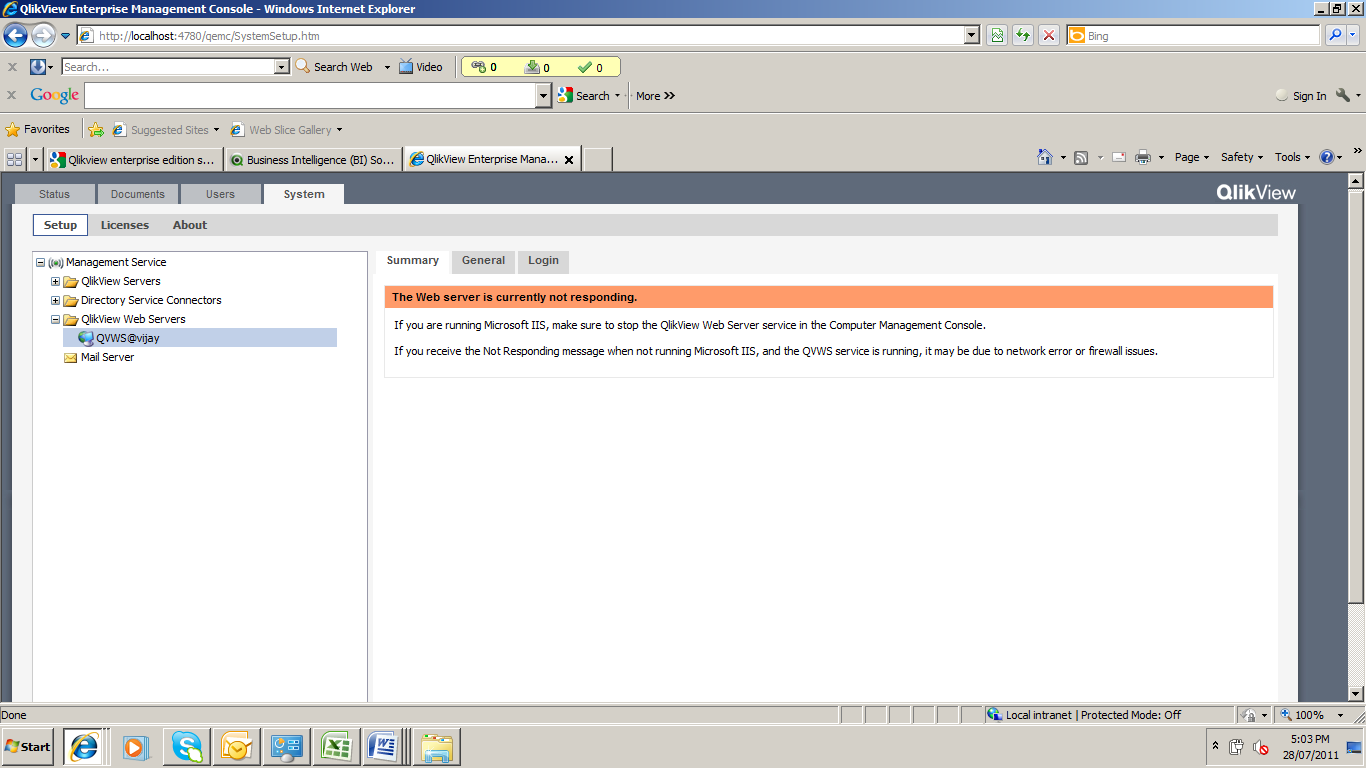Open Skype from the taskbar
Screen dimensions: 1366x768
pos(187,747)
